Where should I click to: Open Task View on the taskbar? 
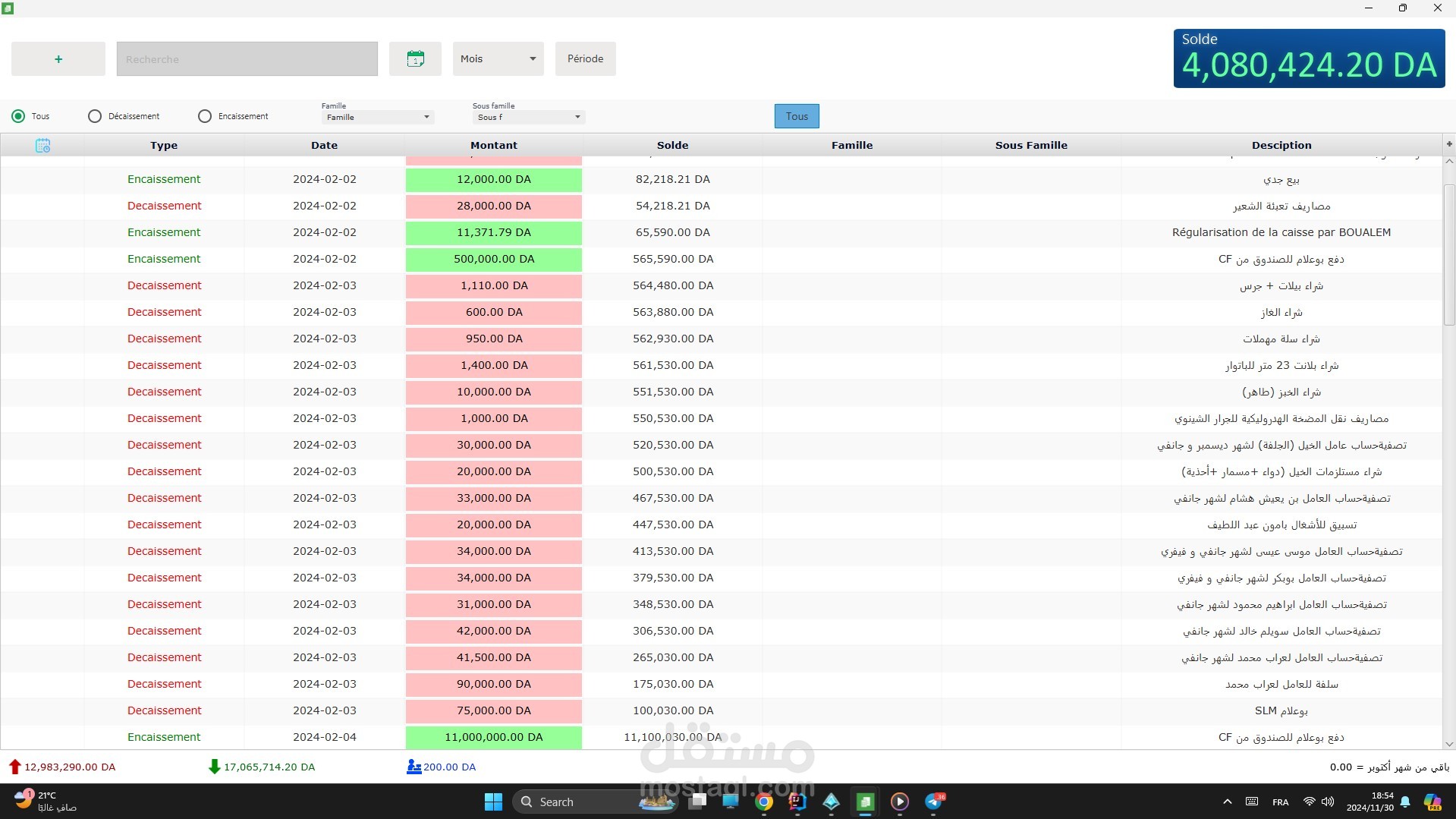coord(698,802)
